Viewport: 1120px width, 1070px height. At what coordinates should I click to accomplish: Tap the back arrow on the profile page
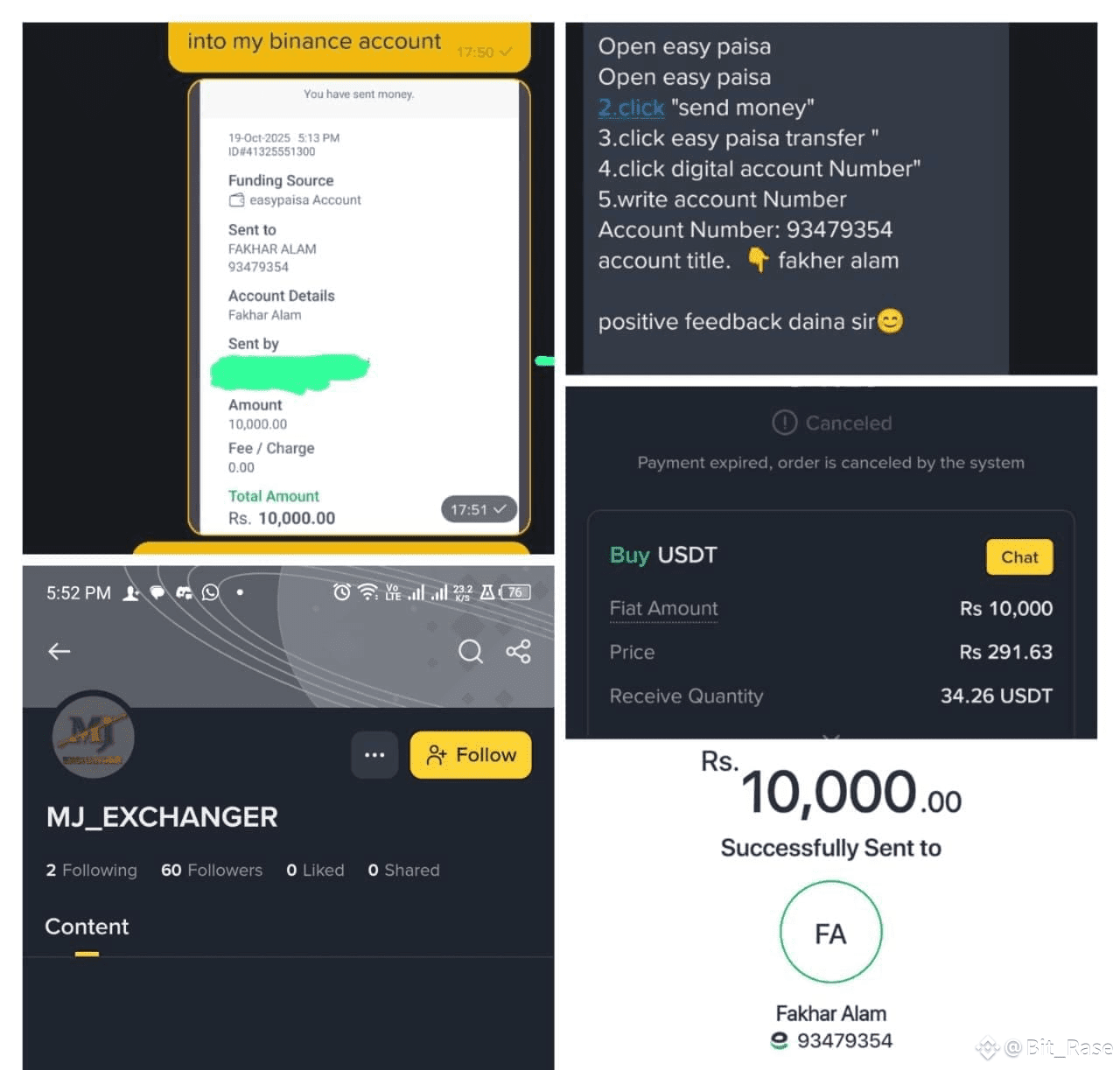point(59,651)
